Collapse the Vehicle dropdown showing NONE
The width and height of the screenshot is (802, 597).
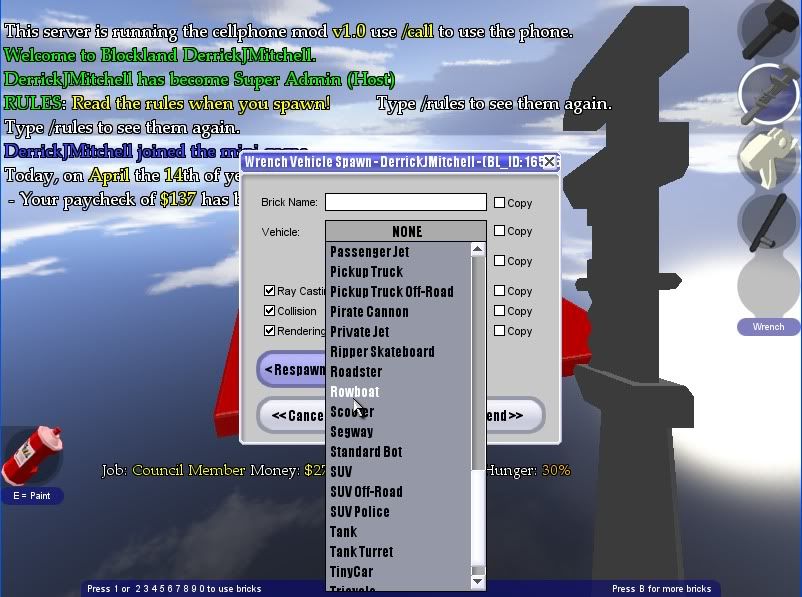406,231
